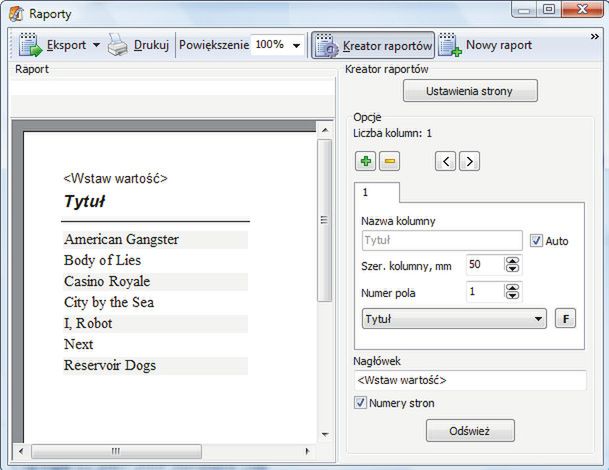This screenshot has height=470, width=609.
Task: Click the Nagłówek text field
Action: [x=470, y=380]
